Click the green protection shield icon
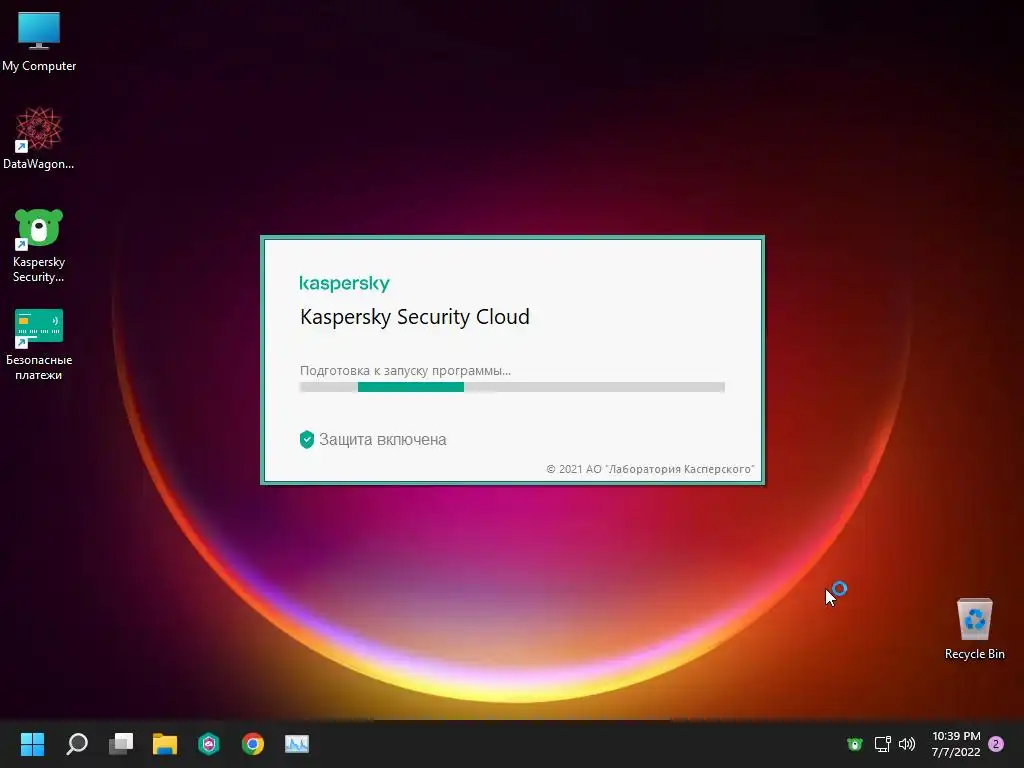The width and height of the screenshot is (1024, 768). pyautogui.click(x=307, y=440)
